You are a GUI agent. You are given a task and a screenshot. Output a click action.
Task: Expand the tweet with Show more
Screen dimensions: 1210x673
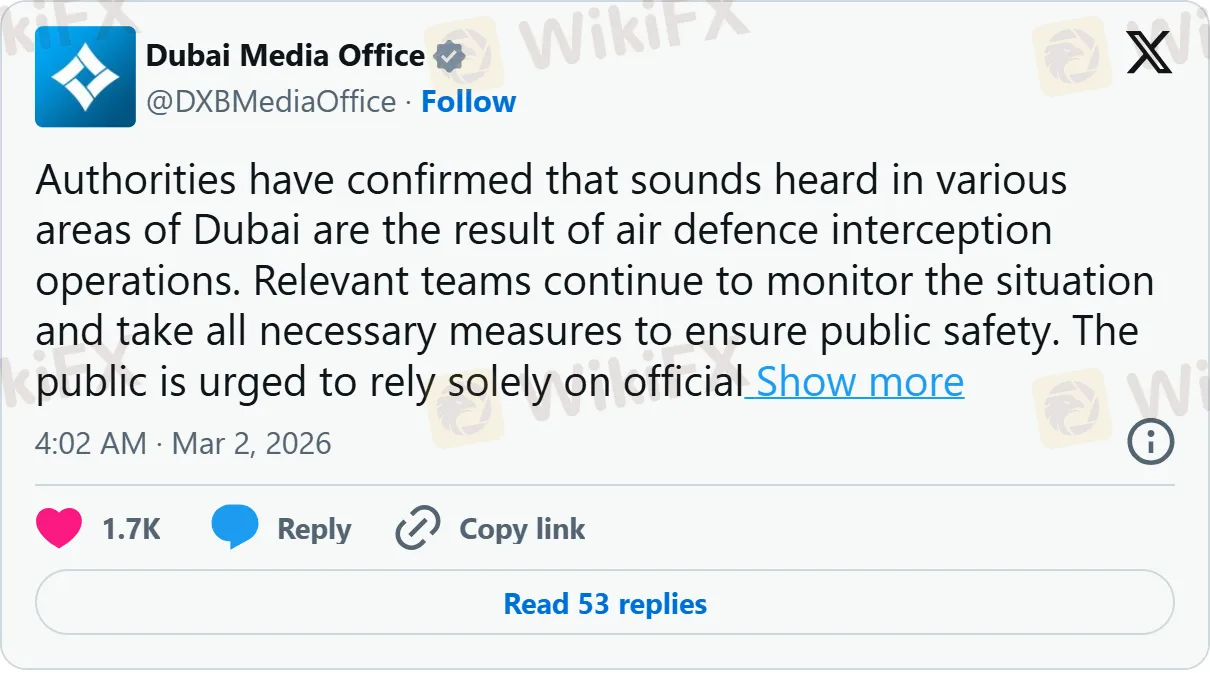click(860, 382)
